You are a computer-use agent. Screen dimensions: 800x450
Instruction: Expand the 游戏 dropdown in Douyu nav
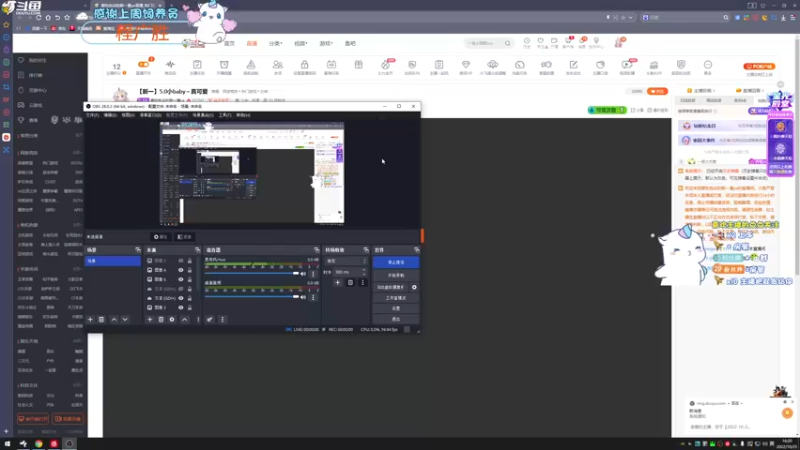[326, 43]
